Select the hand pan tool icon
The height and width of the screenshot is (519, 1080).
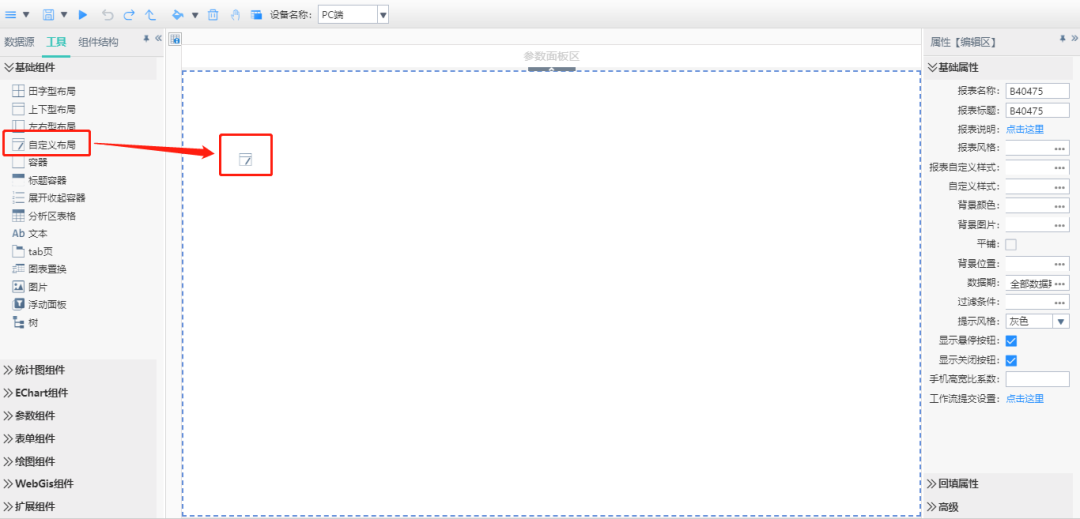click(x=235, y=14)
